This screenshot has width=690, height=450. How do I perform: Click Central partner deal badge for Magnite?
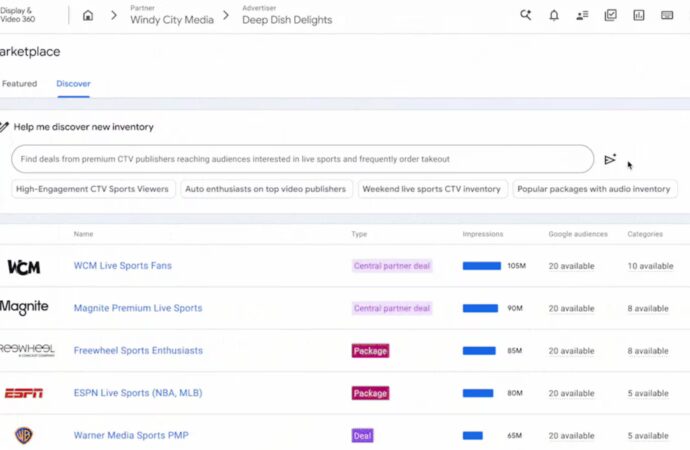(x=392, y=308)
